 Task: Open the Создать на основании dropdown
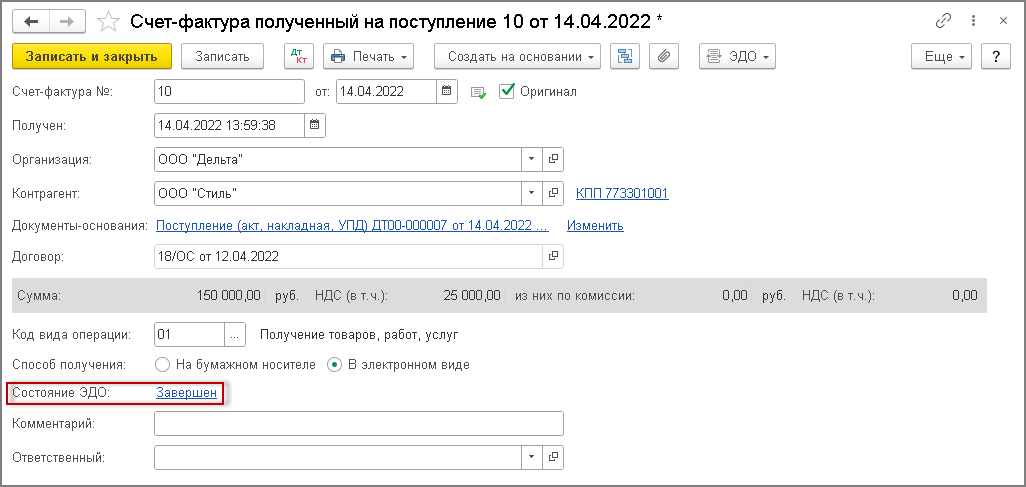(517, 57)
